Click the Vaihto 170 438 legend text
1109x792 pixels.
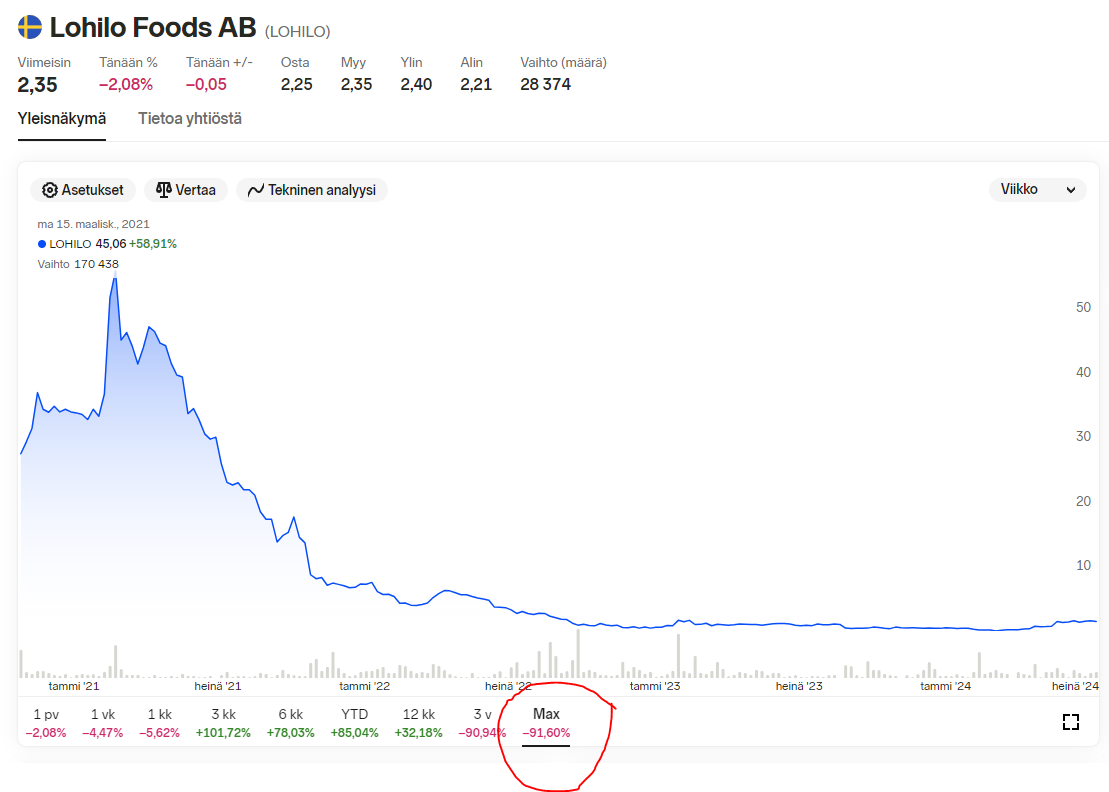[78, 264]
